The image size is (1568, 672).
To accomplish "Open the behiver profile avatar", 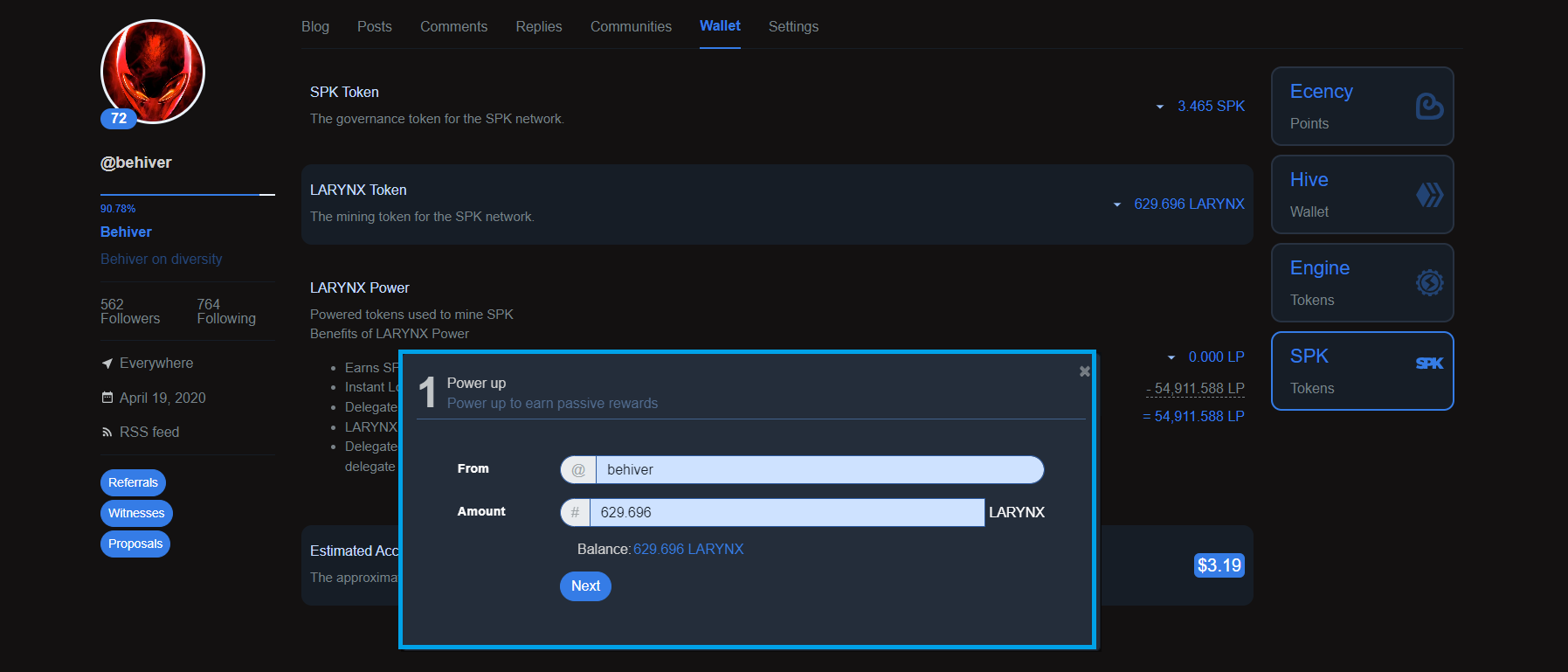I will [153, 72].
